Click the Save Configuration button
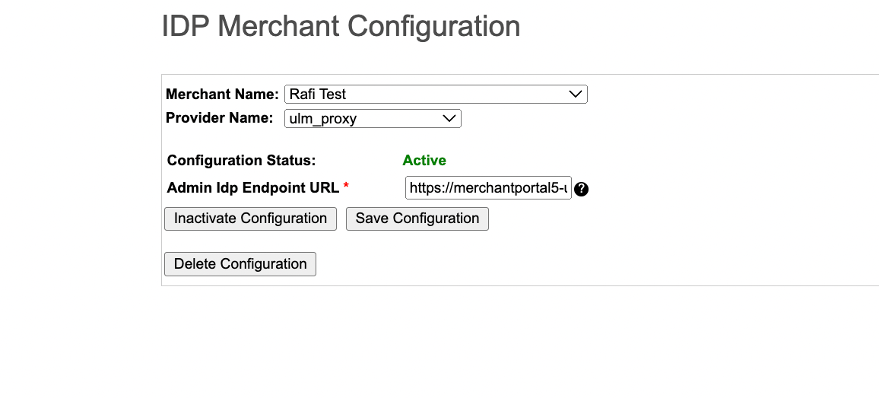The height and width of the screenshot is (398, 880). (x=417, y=218)
